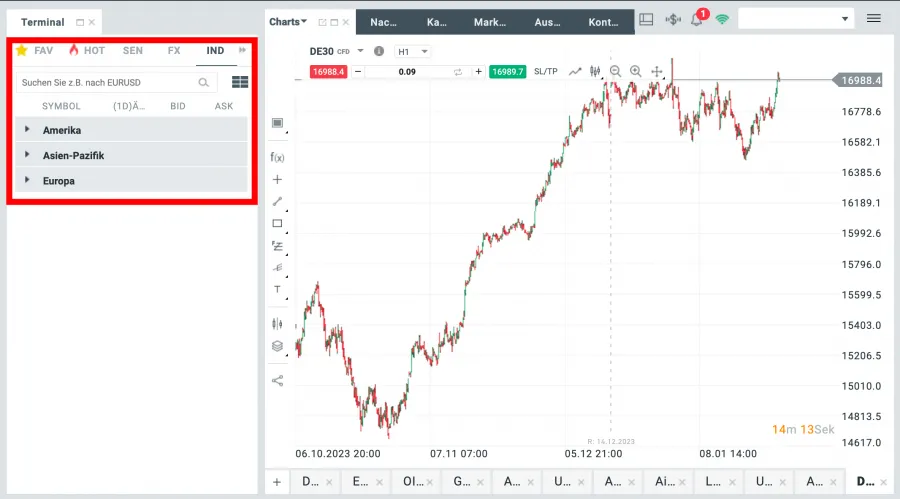Viewport: 900px width, 499px height.
Task: Click the share chart icon
Action: coord(278,380)
